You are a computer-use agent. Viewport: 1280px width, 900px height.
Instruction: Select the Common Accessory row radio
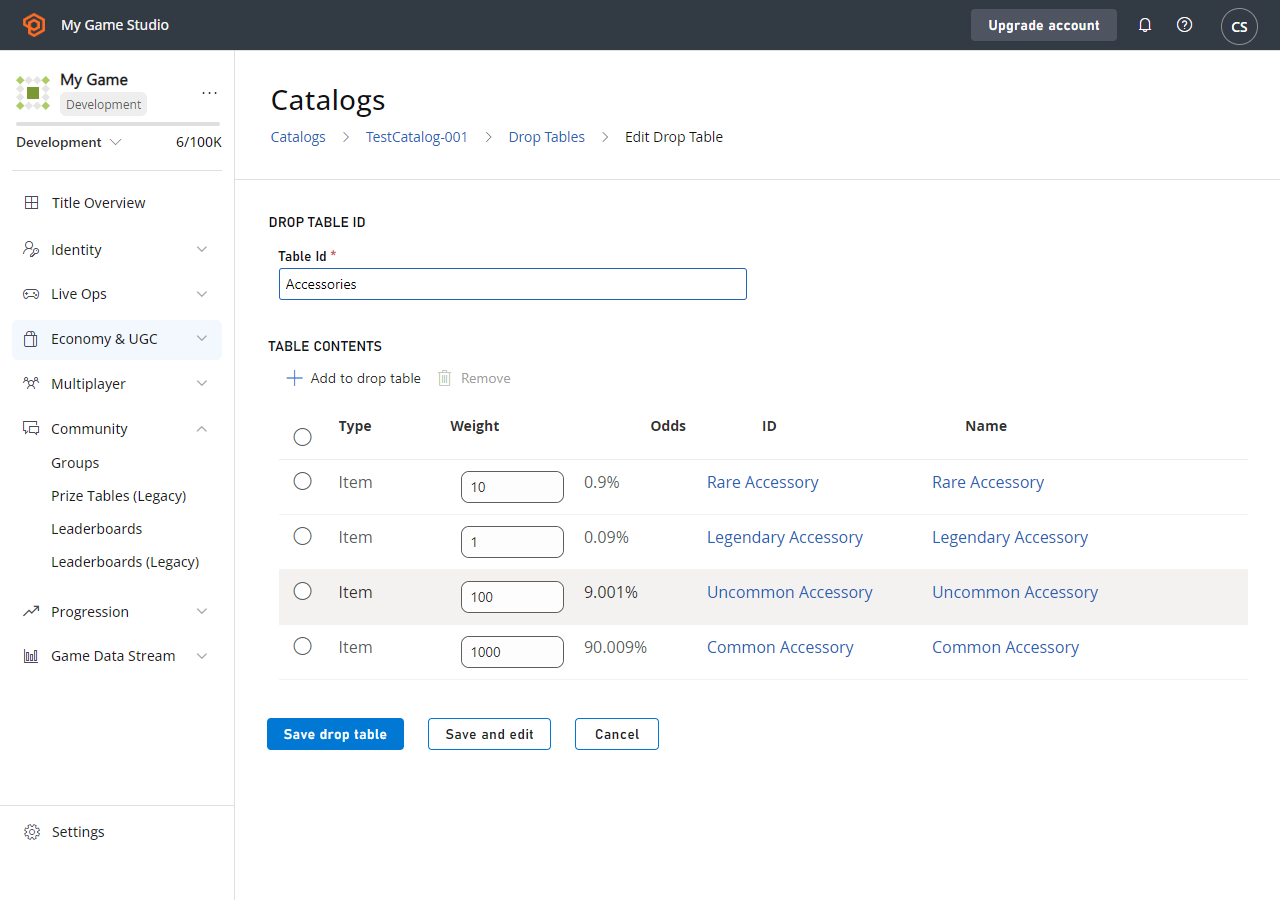pyautogui.click(x=302, y=646)
